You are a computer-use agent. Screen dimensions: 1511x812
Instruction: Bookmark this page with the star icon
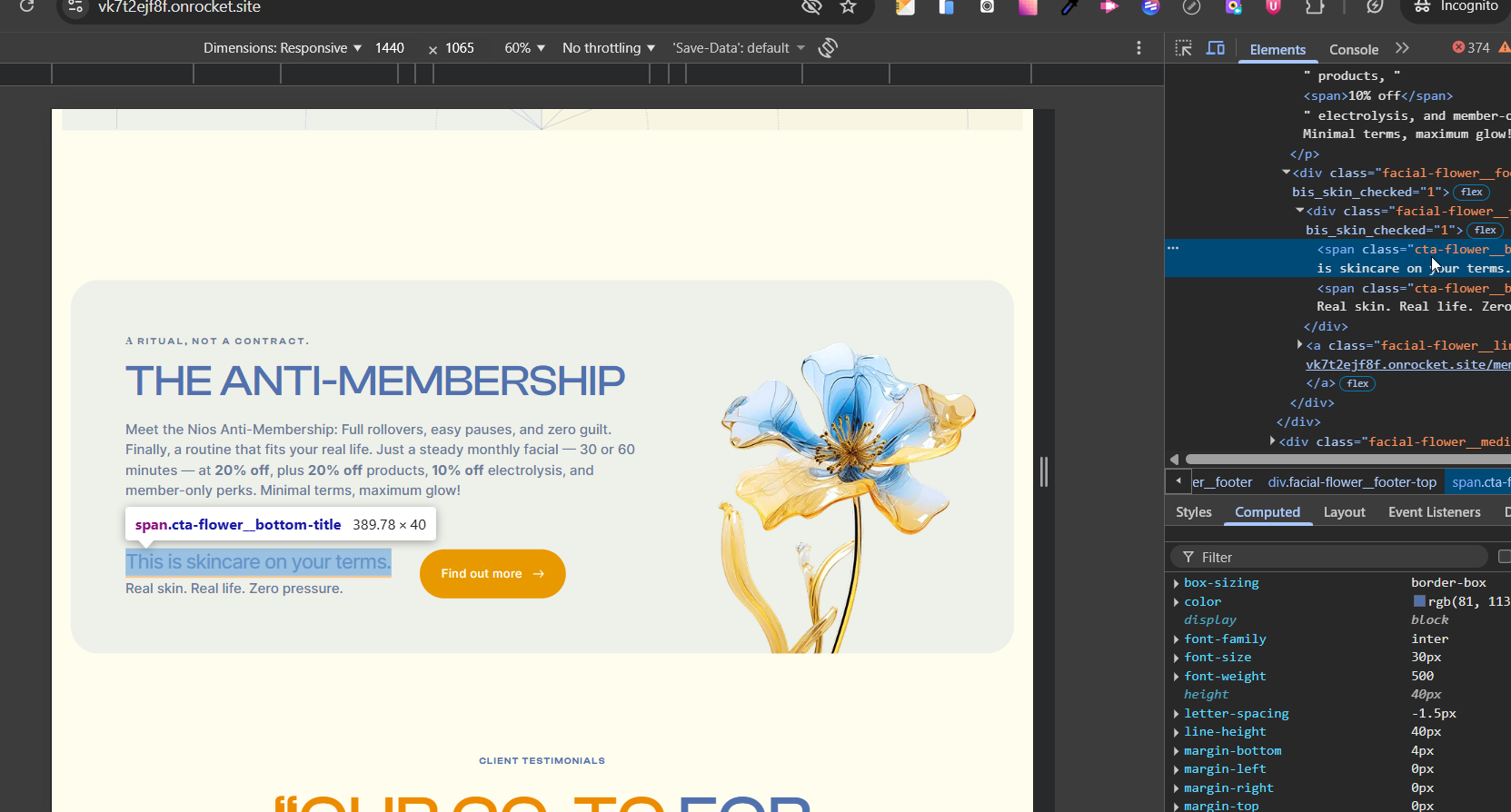click(x=848, y=7)
